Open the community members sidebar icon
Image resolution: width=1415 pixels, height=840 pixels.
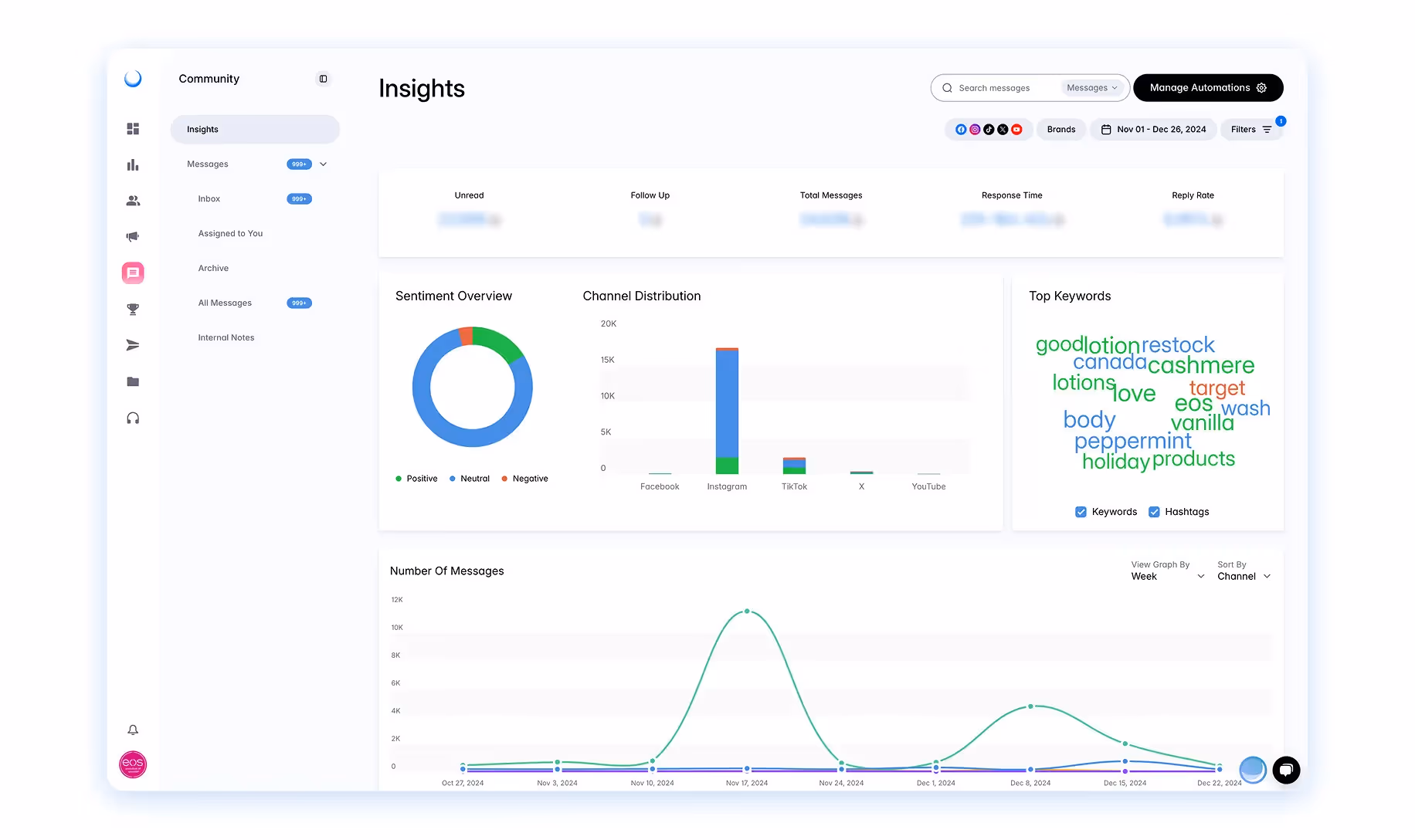(133, 200)
